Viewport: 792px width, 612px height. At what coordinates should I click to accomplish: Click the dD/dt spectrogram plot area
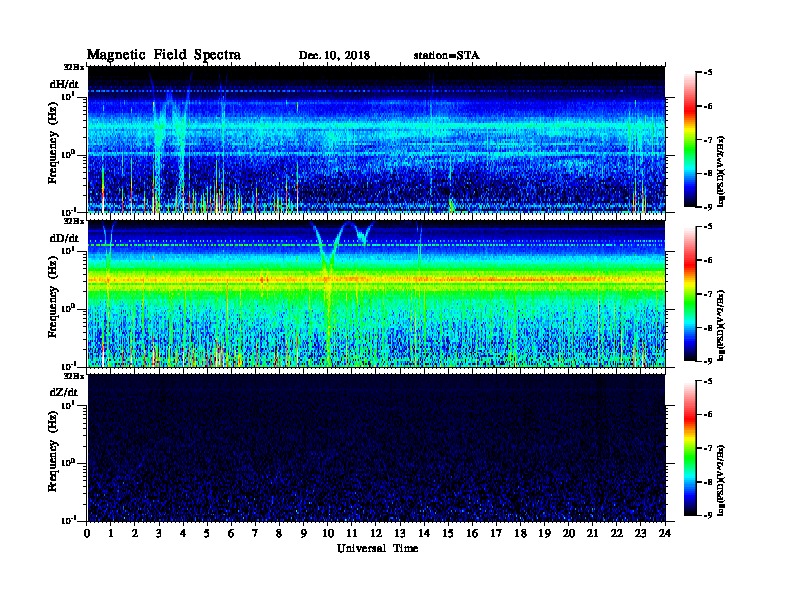pos(377,294)
